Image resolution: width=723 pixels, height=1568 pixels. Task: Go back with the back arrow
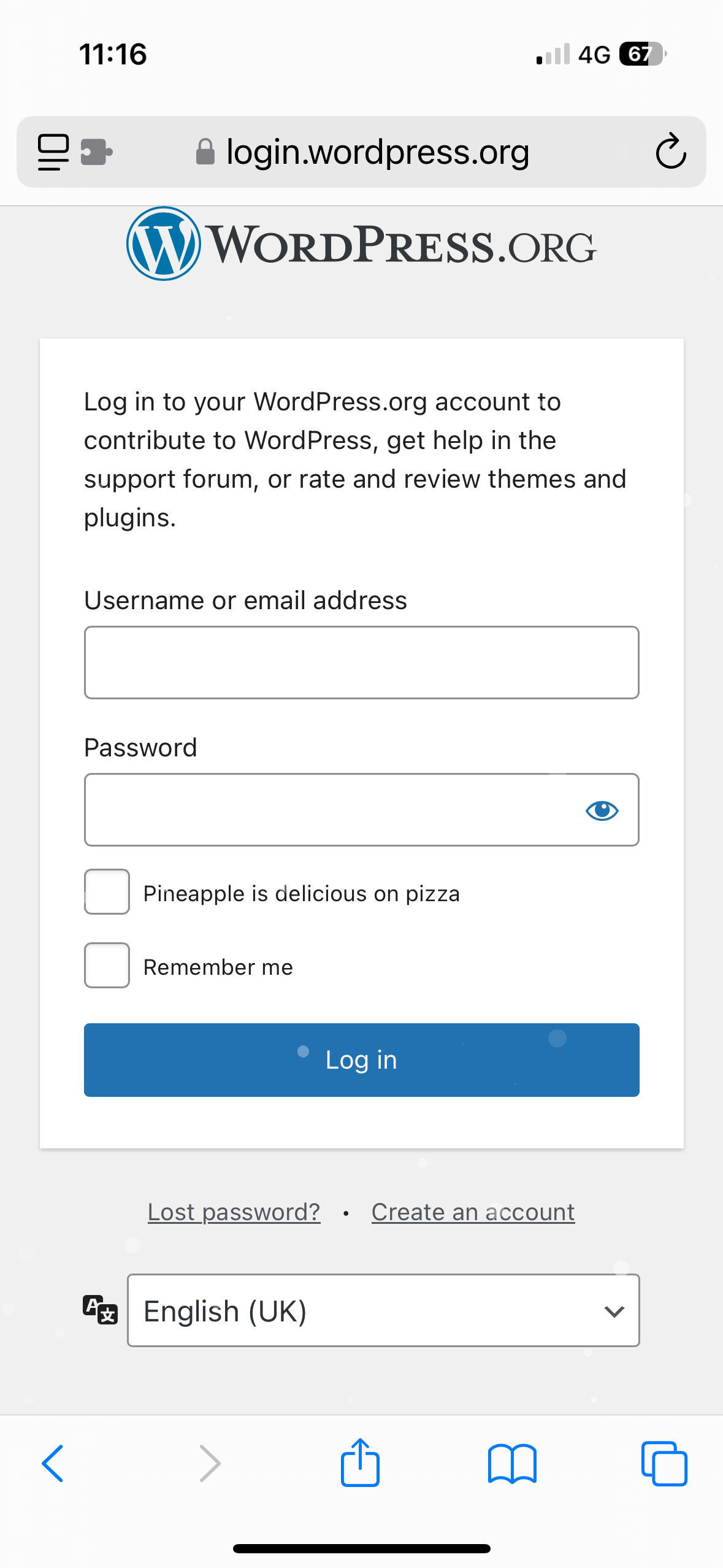(53, 1464)
